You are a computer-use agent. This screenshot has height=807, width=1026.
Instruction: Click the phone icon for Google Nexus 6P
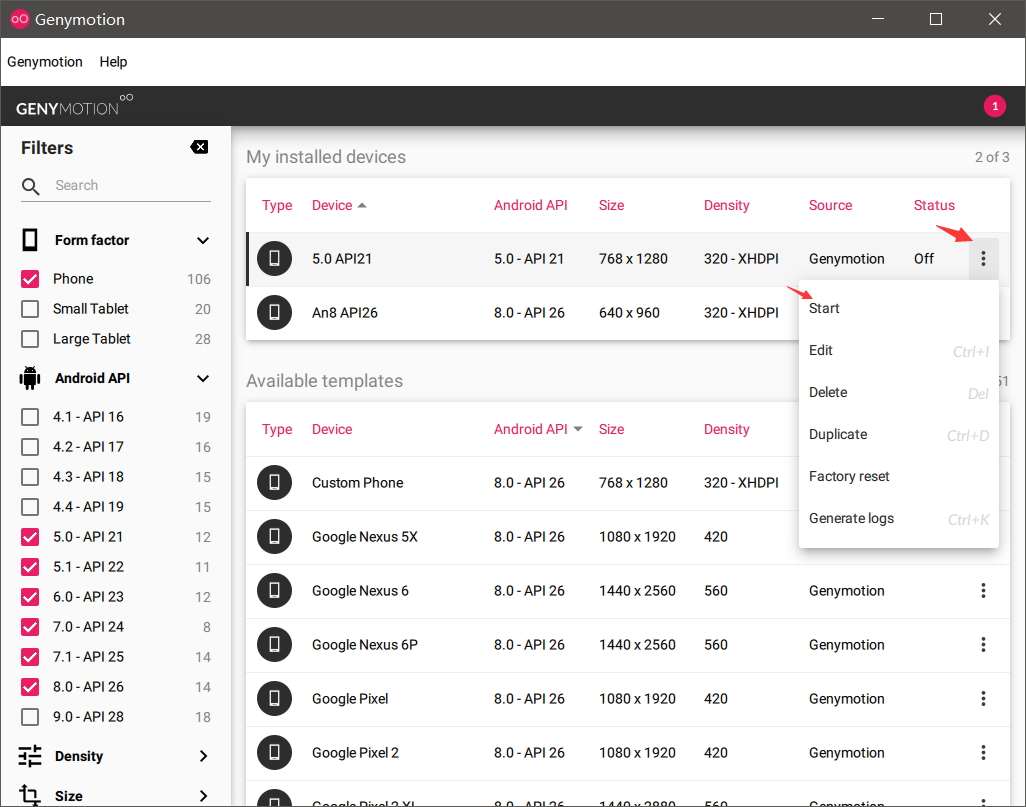[274, 645]
